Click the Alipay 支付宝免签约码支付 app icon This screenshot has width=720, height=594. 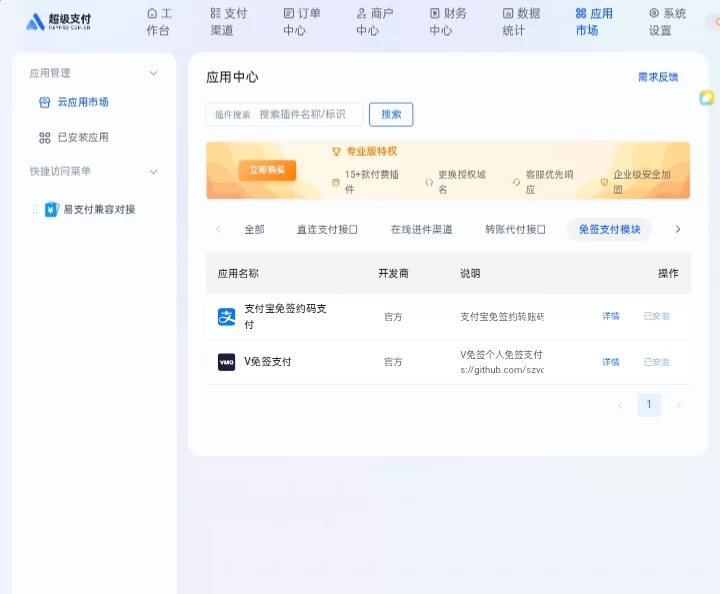click(x=226, y=317)
